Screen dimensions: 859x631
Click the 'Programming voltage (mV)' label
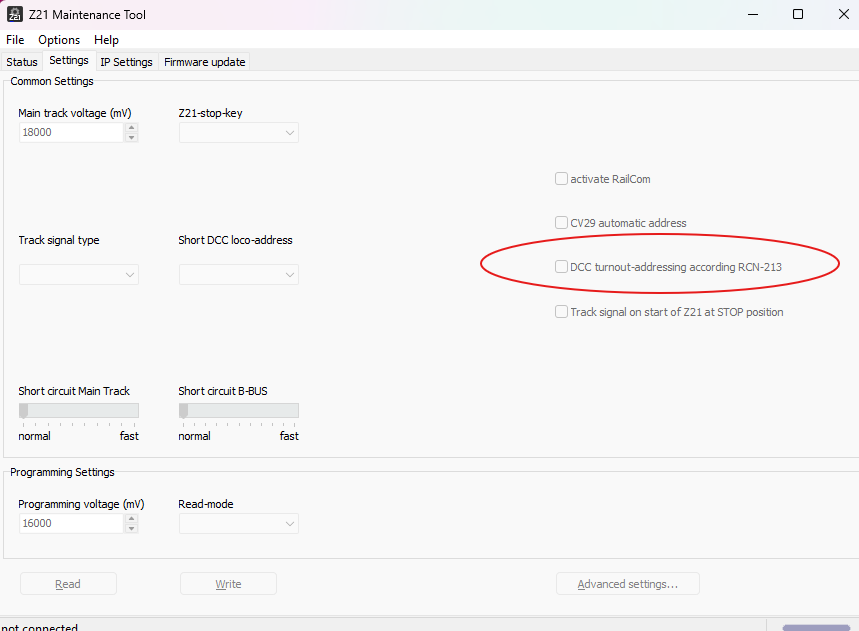81,504
